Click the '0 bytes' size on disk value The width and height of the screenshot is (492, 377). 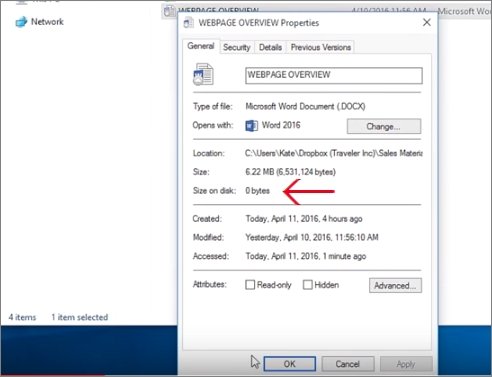pyautogui.click(x=257, y=191)
